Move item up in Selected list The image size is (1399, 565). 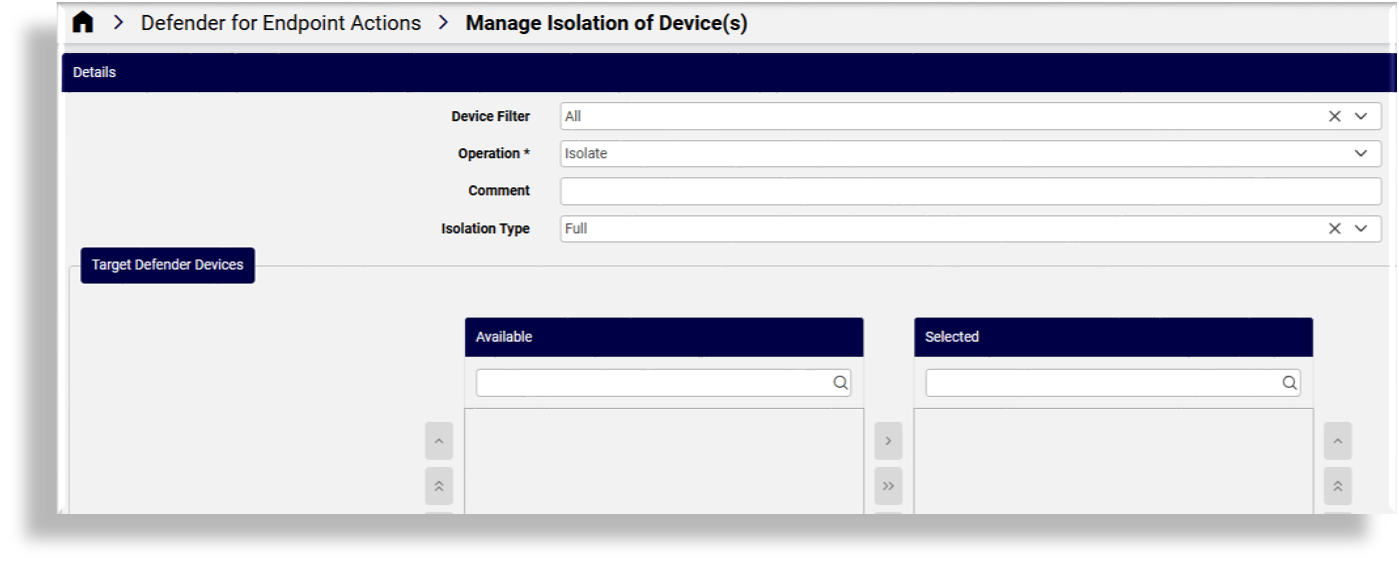1338,441
